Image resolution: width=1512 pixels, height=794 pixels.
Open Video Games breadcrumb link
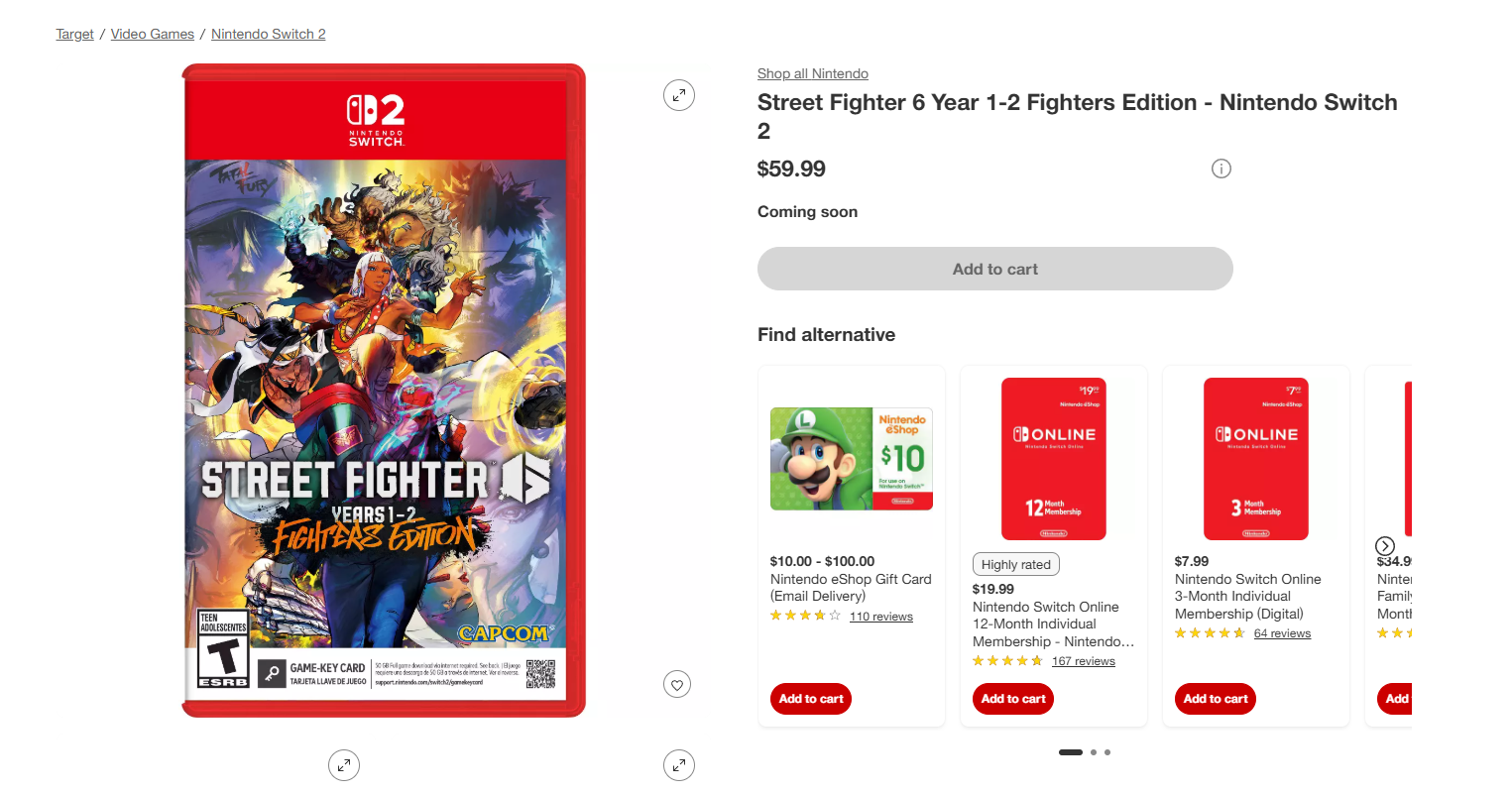point(153,34)
